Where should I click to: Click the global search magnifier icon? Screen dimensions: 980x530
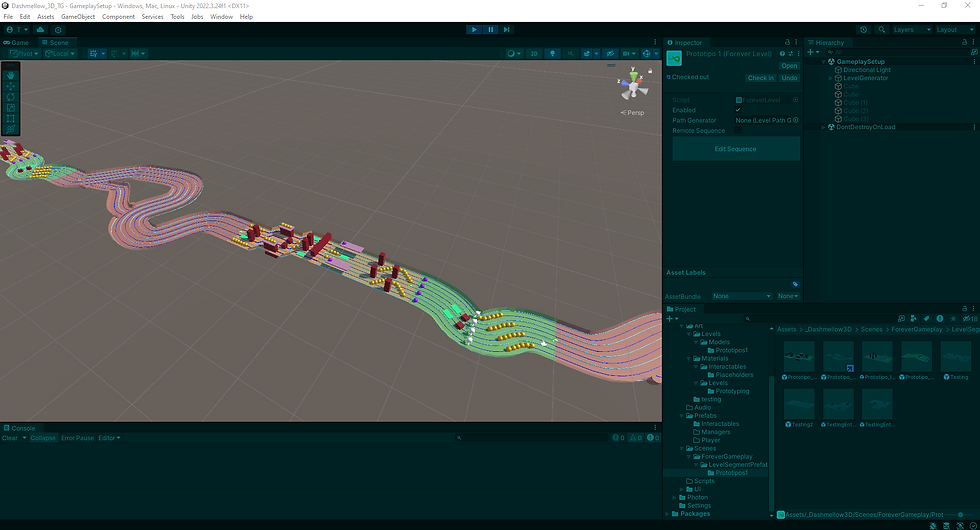882,29
